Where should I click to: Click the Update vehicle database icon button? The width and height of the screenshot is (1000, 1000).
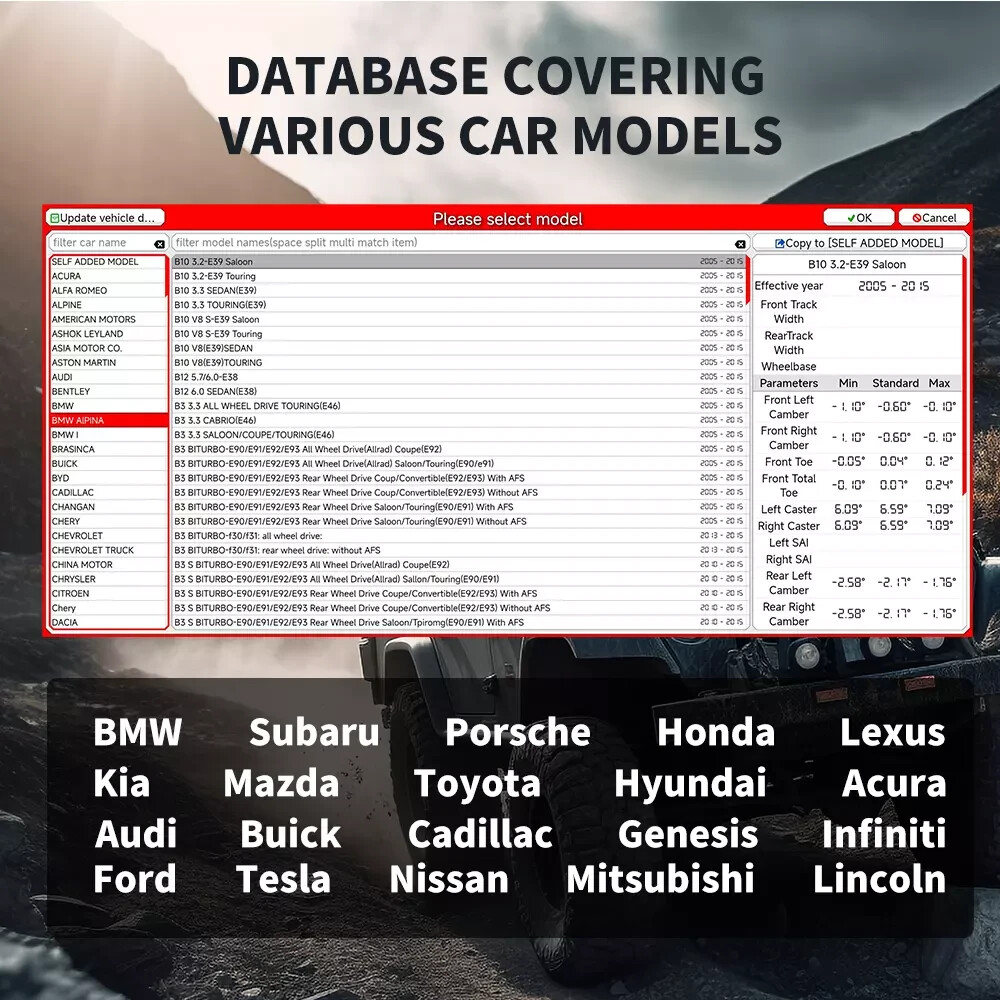(105, 218)
